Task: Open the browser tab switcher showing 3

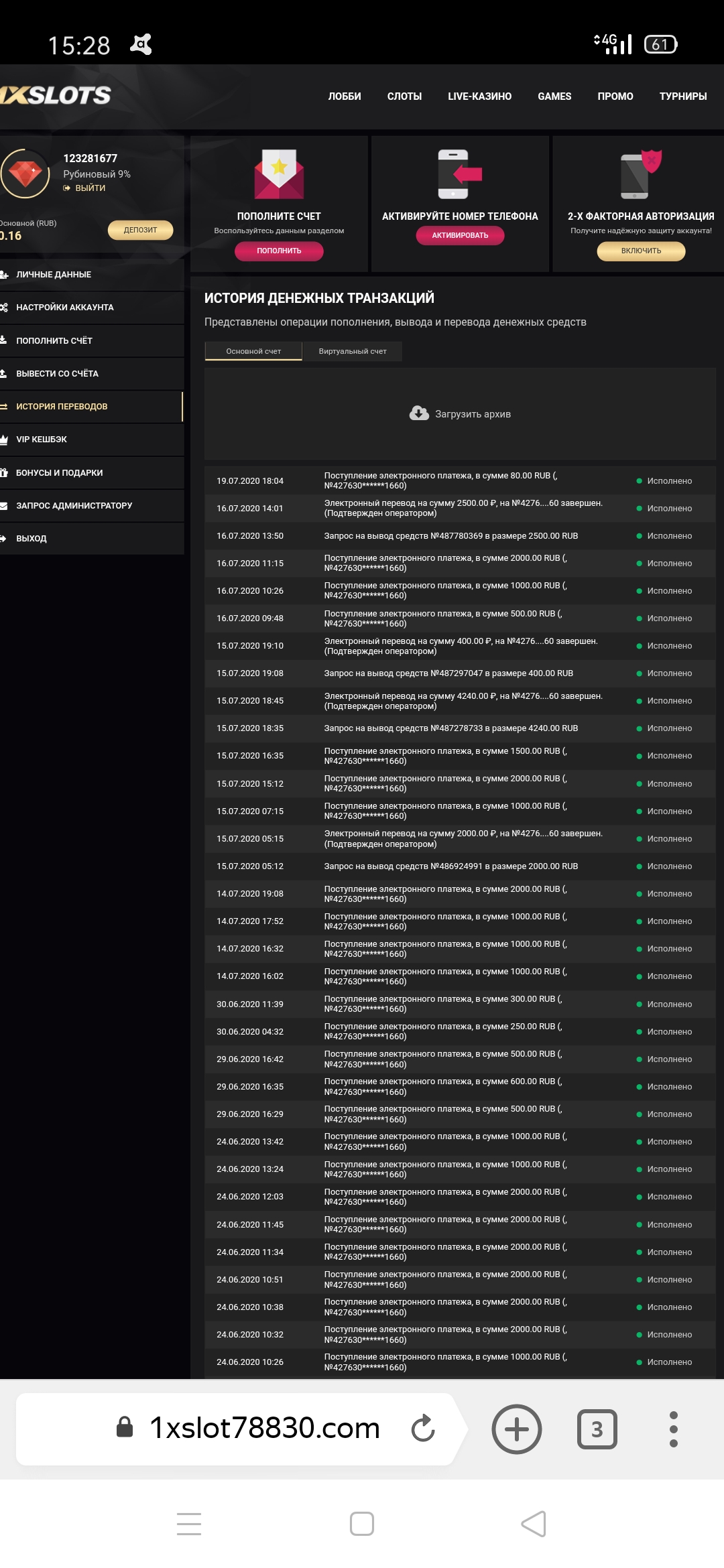Action: tap(597, 1429)
